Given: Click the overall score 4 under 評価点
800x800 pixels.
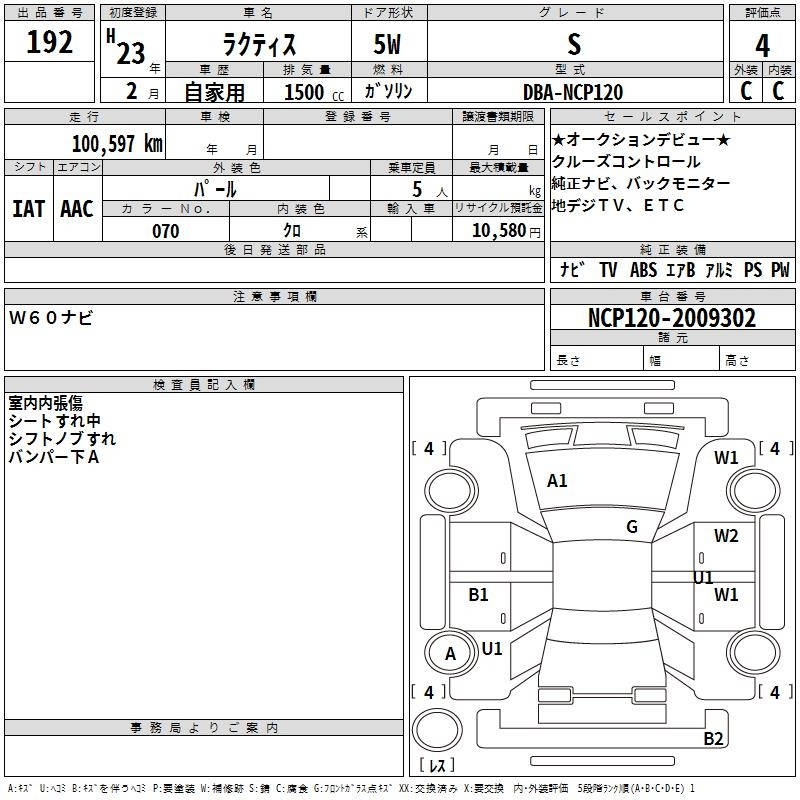Looking at the screenshot, I should (x=762, y=46).
